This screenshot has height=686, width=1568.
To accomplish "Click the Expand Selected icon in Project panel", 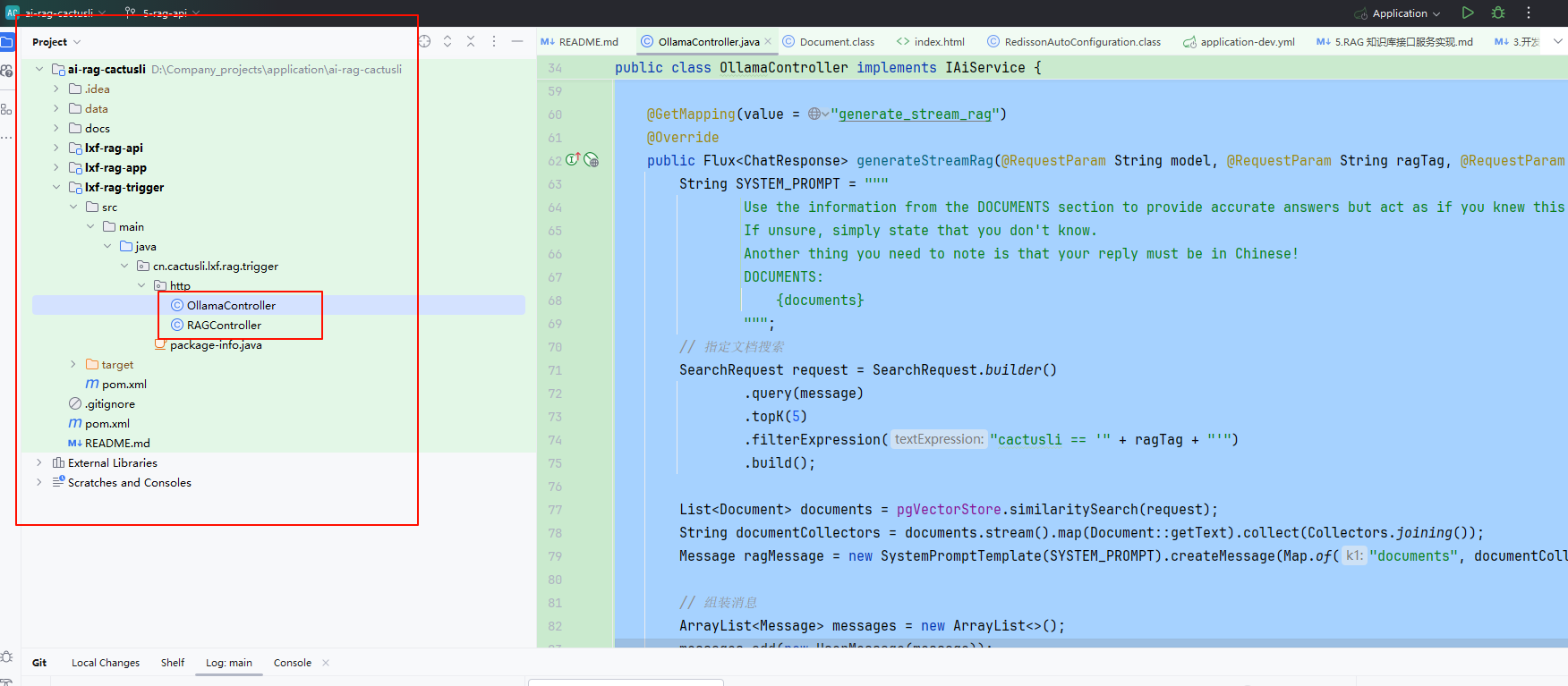I will coord(447,41).
